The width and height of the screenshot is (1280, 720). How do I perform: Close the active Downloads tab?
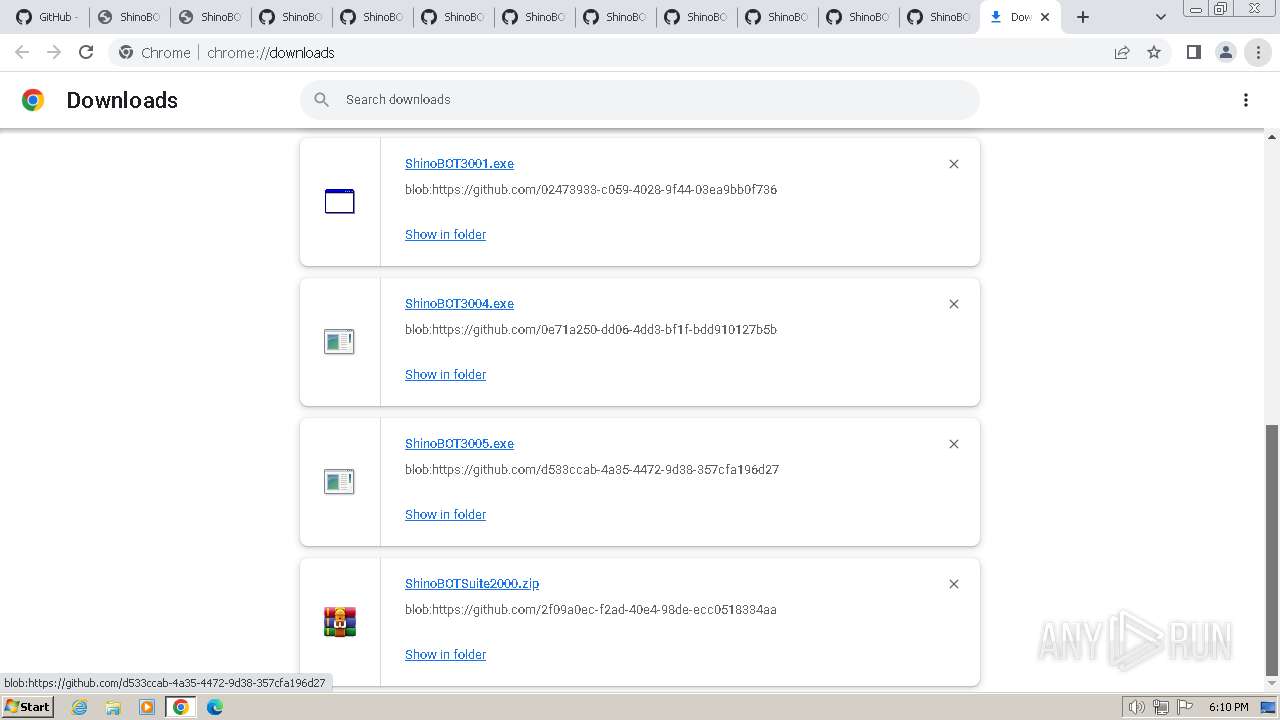(1045, 17)
